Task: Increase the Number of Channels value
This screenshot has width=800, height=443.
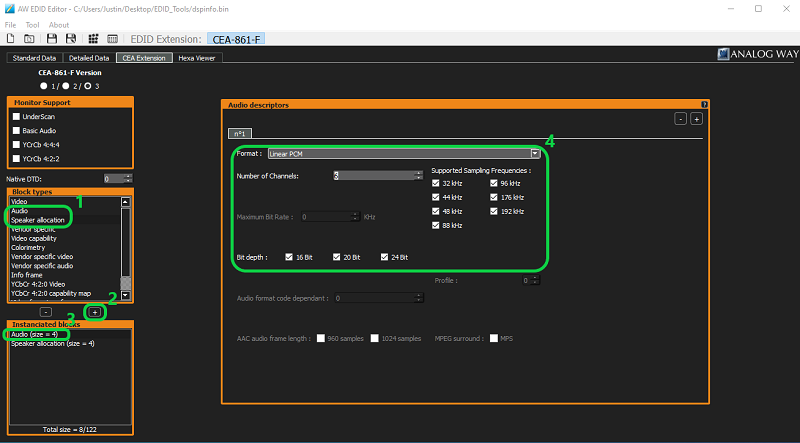Action: point(418,173)
